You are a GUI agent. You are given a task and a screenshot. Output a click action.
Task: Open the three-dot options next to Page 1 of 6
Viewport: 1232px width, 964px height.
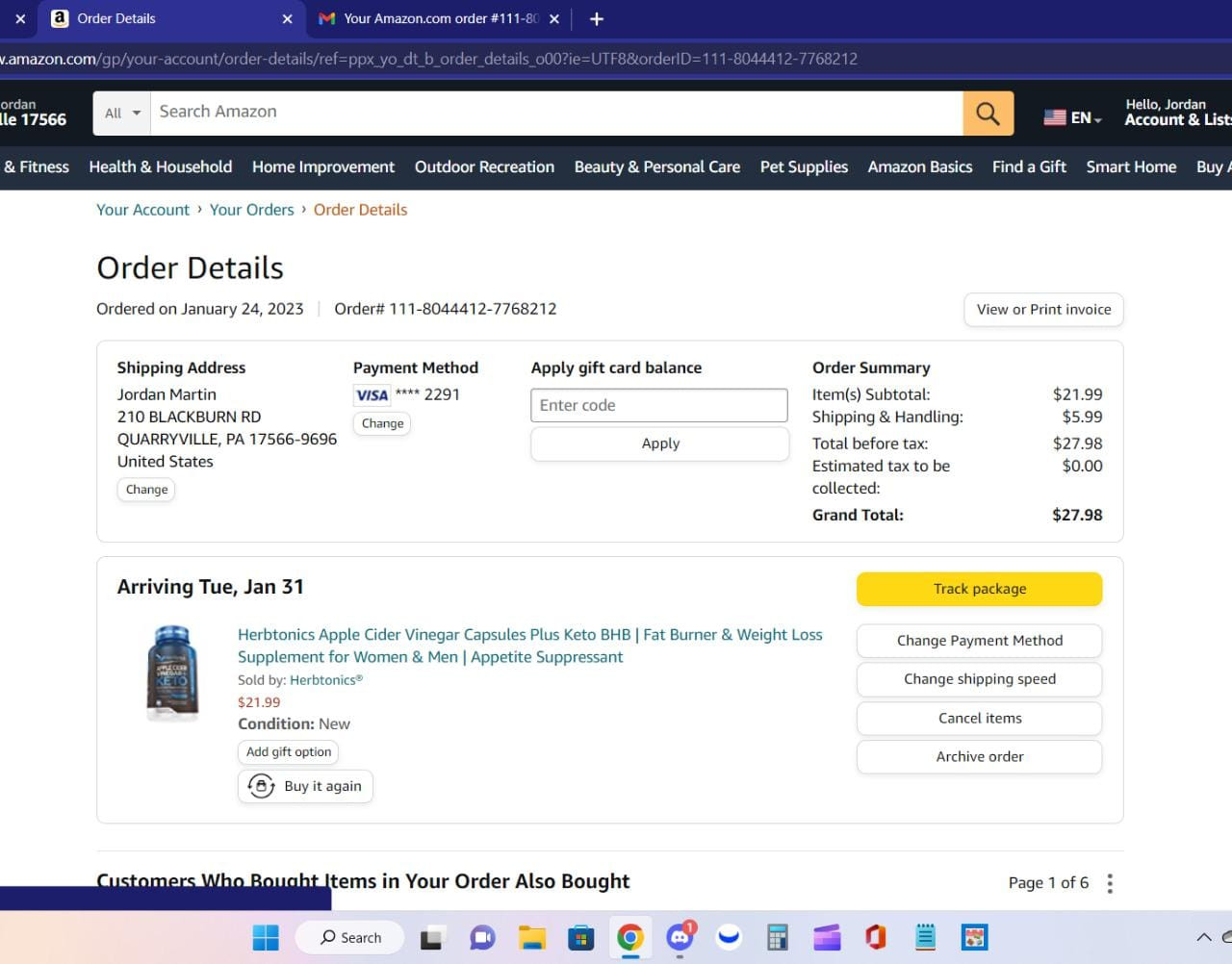[x=1110, y=883]
